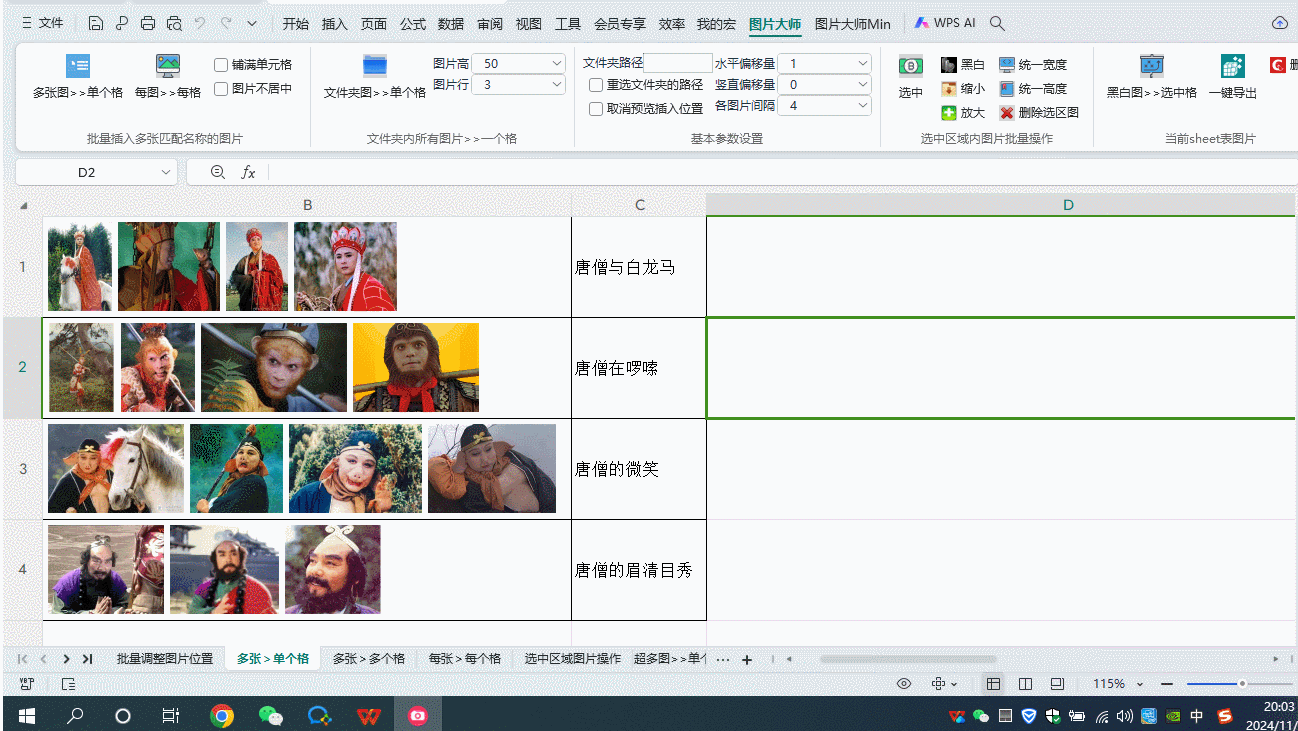Switch to the 公式 ribbon tab

[413, 24]
